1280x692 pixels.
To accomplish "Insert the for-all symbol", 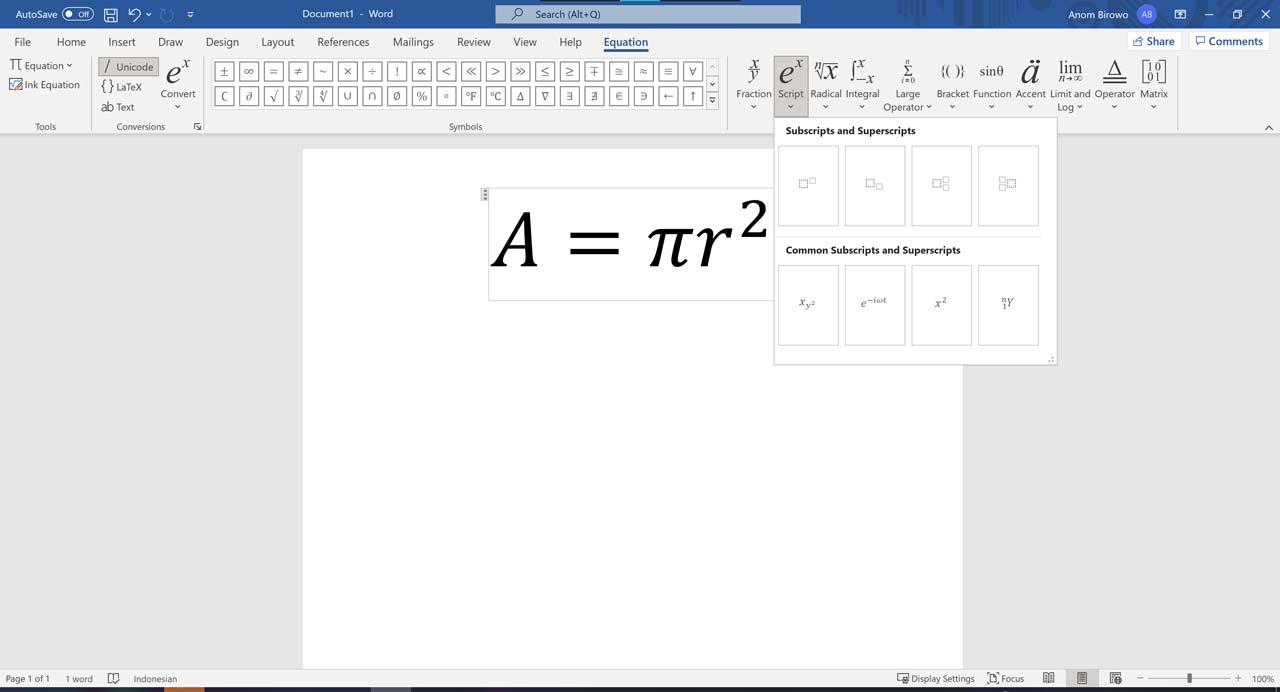I will click(x=692, y=71).
